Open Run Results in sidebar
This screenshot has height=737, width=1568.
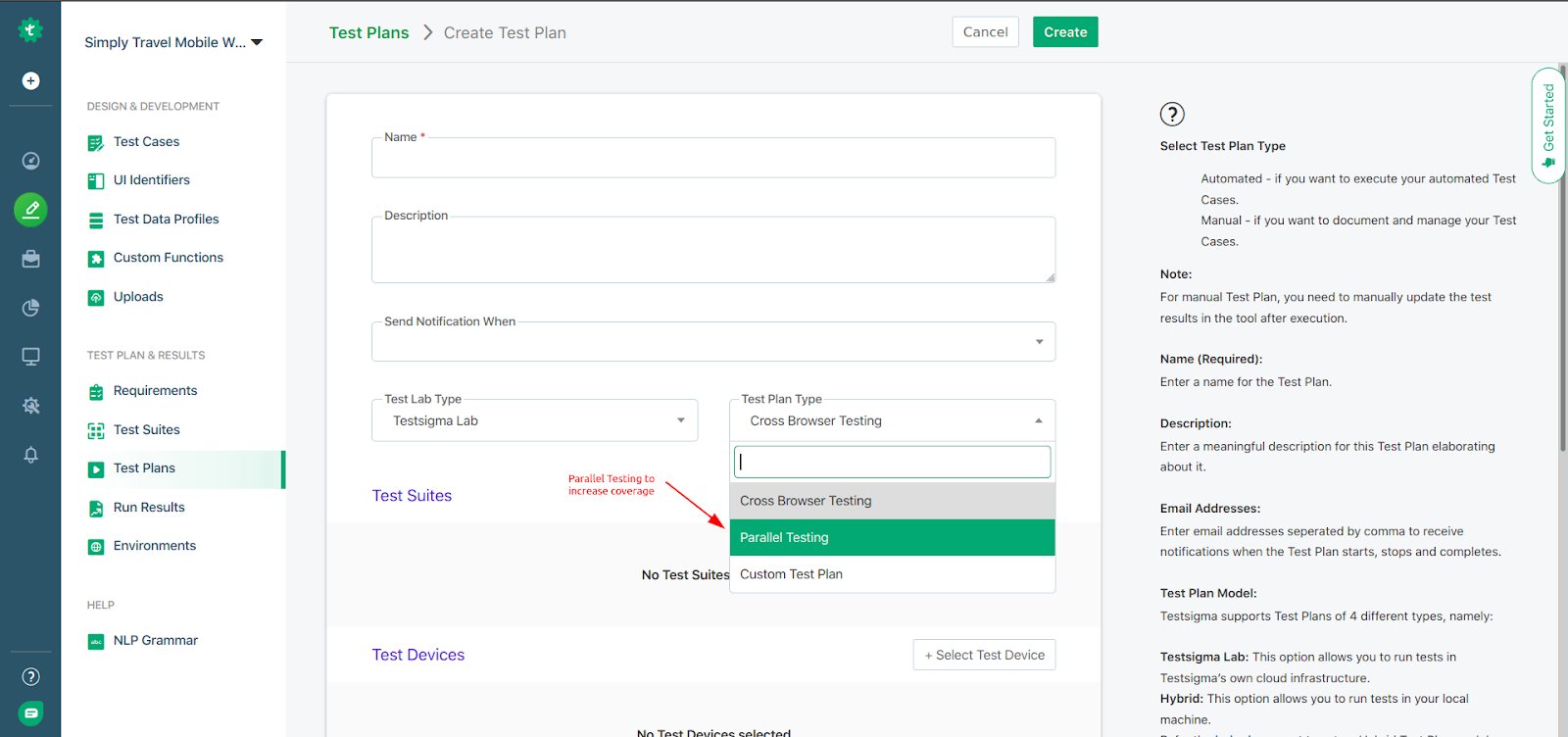(149, 508)
